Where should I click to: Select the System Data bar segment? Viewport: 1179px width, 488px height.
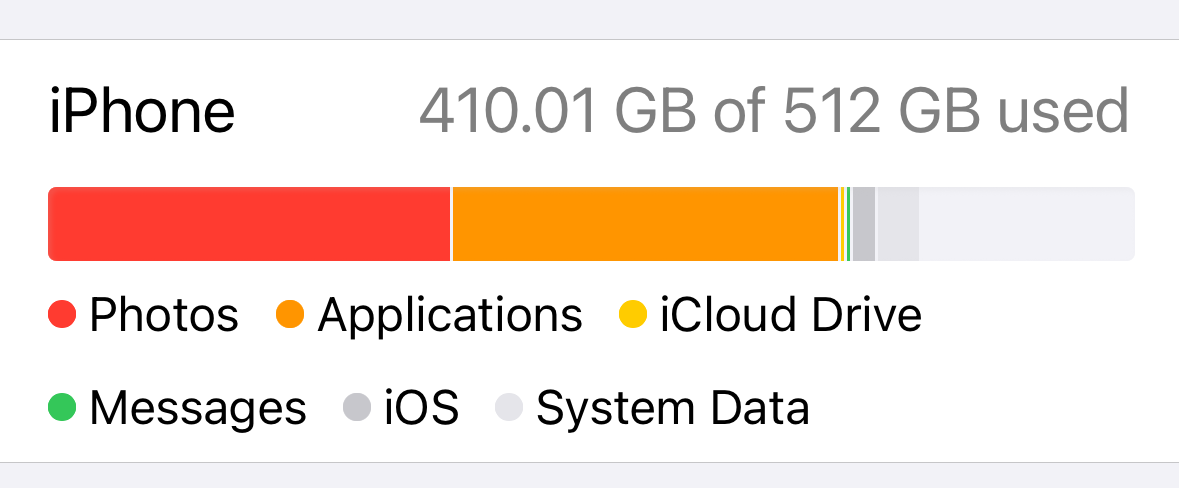pos(899,224)
